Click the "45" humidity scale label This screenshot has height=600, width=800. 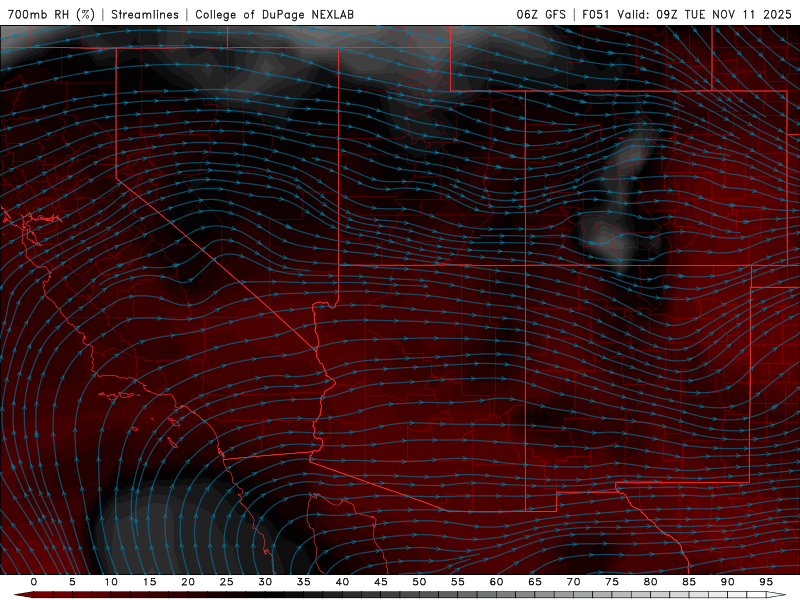[x=381, y=582]
